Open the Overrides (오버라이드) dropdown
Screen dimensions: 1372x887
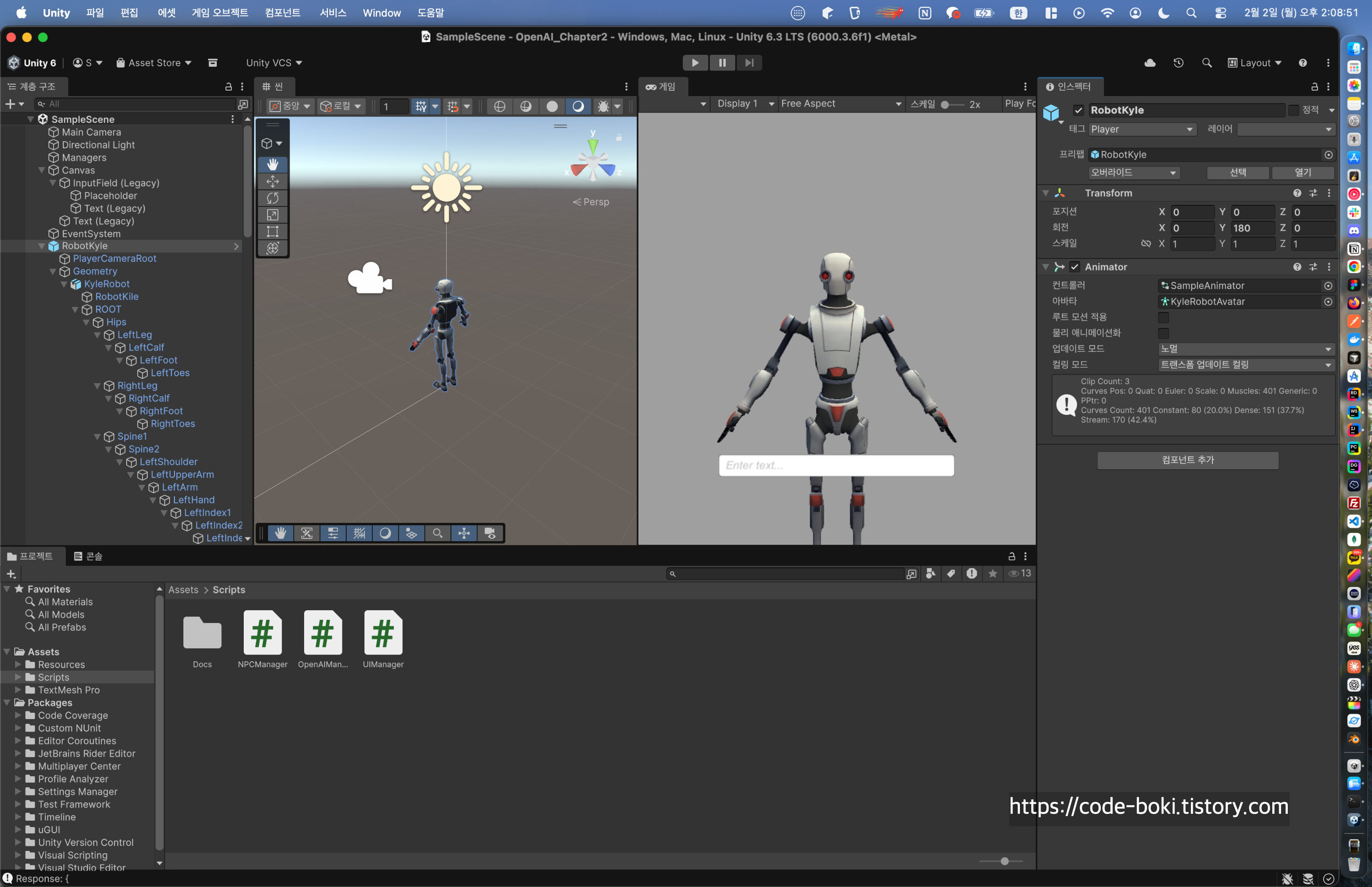click(x=1134, y=173)
